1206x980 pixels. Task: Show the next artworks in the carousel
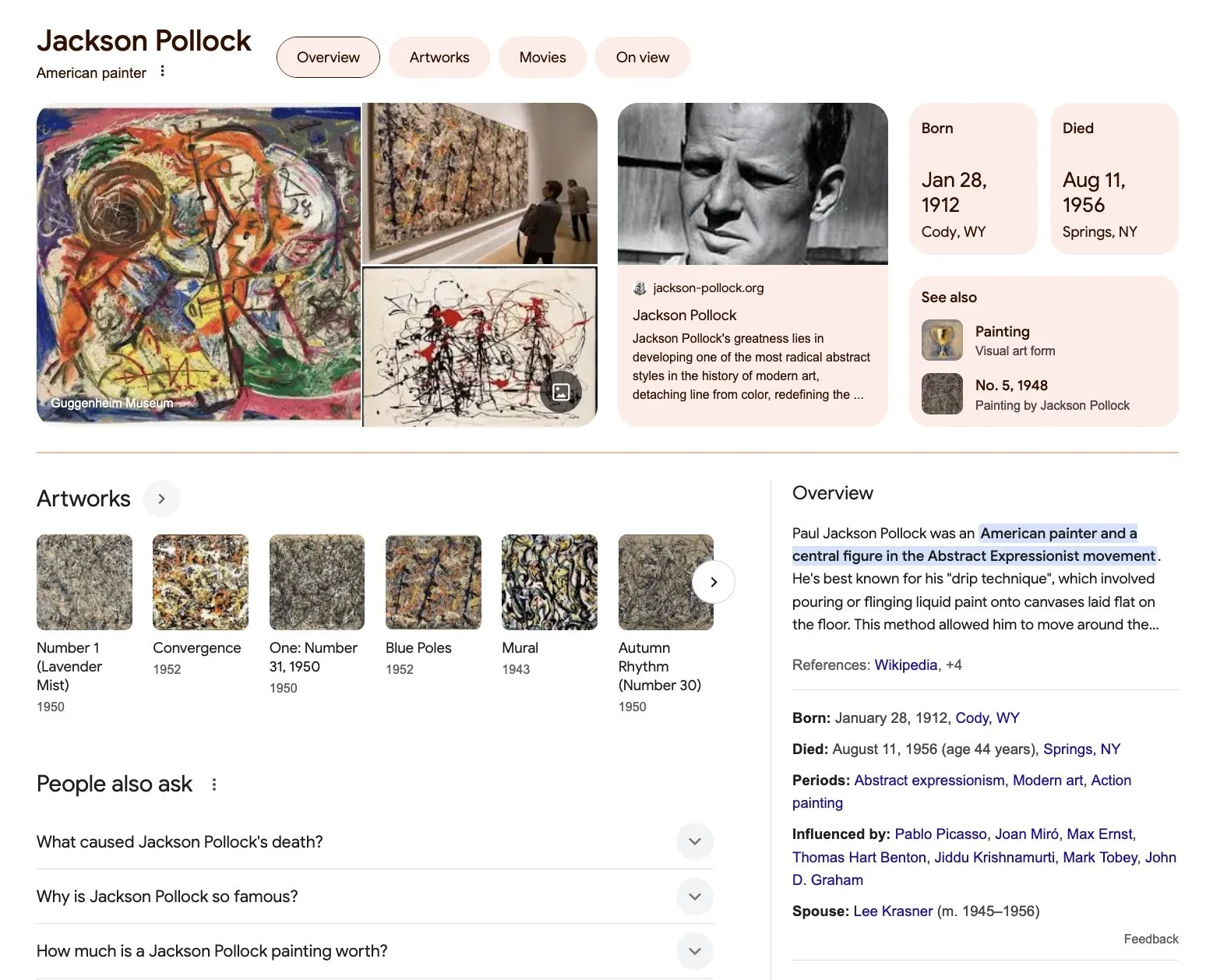[x=714, y=582]
